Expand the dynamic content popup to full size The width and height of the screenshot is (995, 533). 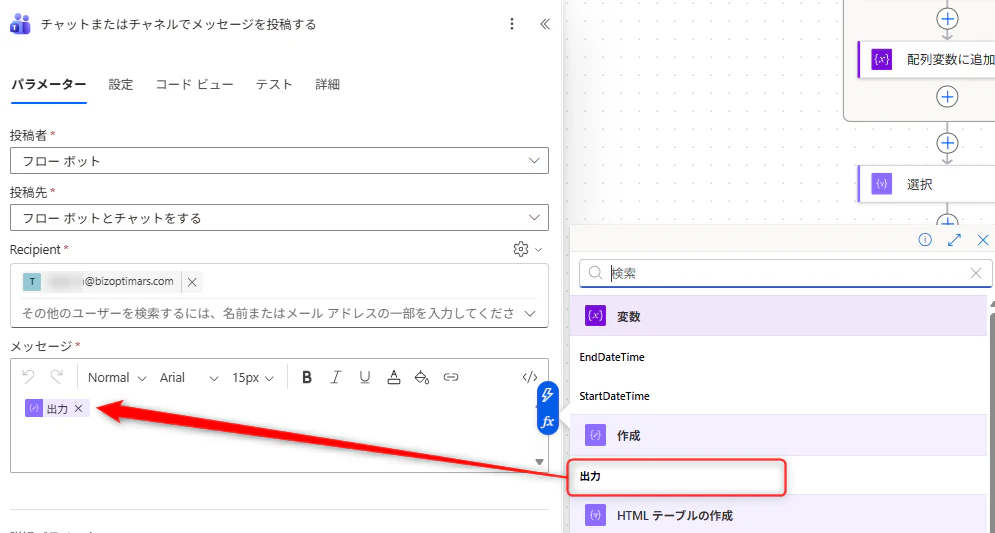954,240
